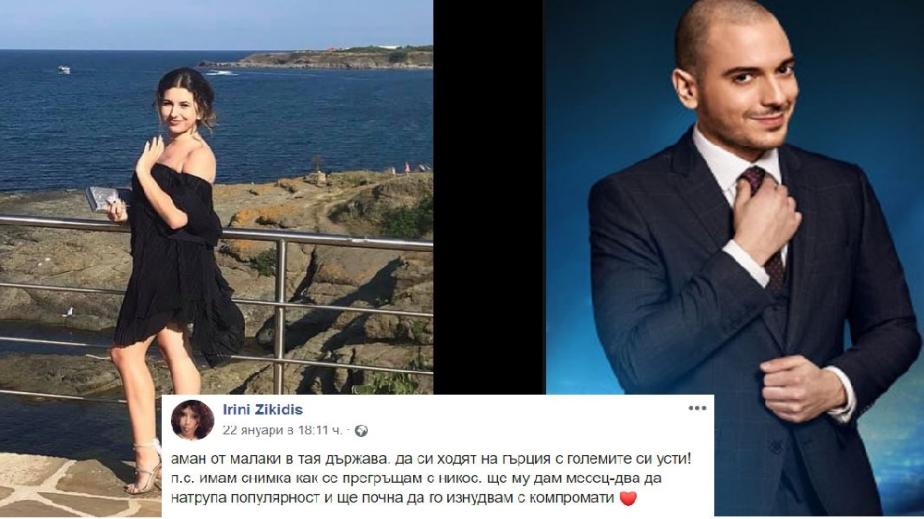This screenshot has width=924, height=519.
Task: Open the 22 януари post timestamp link
Action: point(282,430)
